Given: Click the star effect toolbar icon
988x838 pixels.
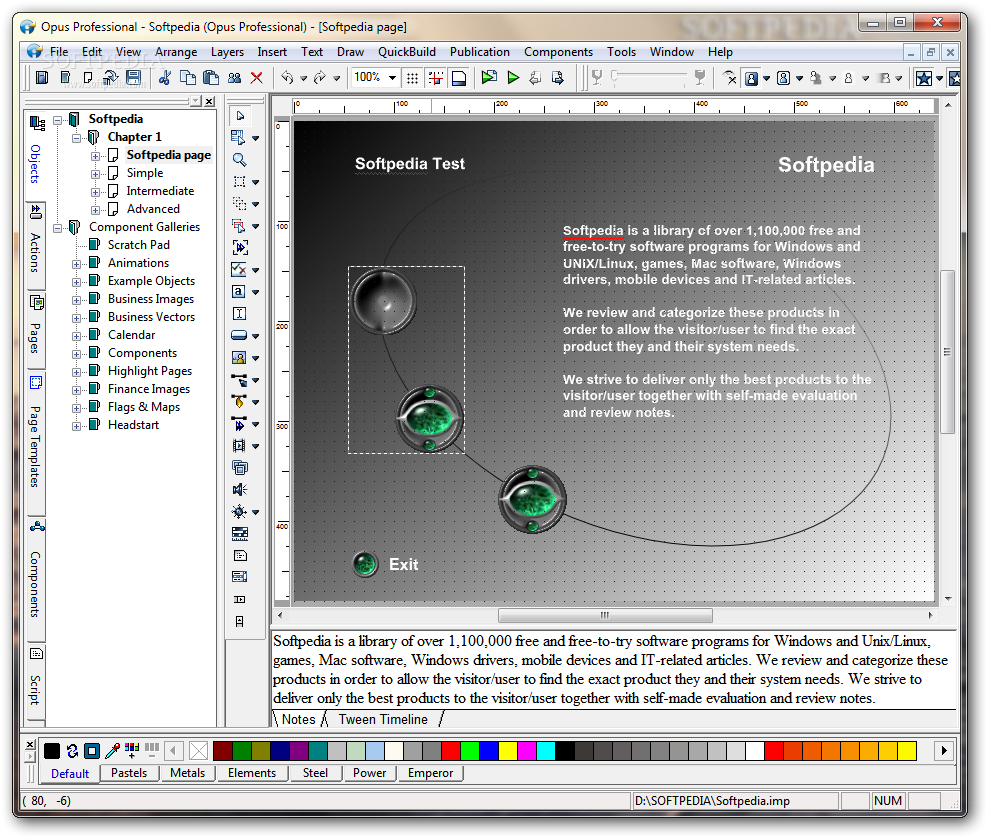Looking at the screenshot, I should click(924, 78).
